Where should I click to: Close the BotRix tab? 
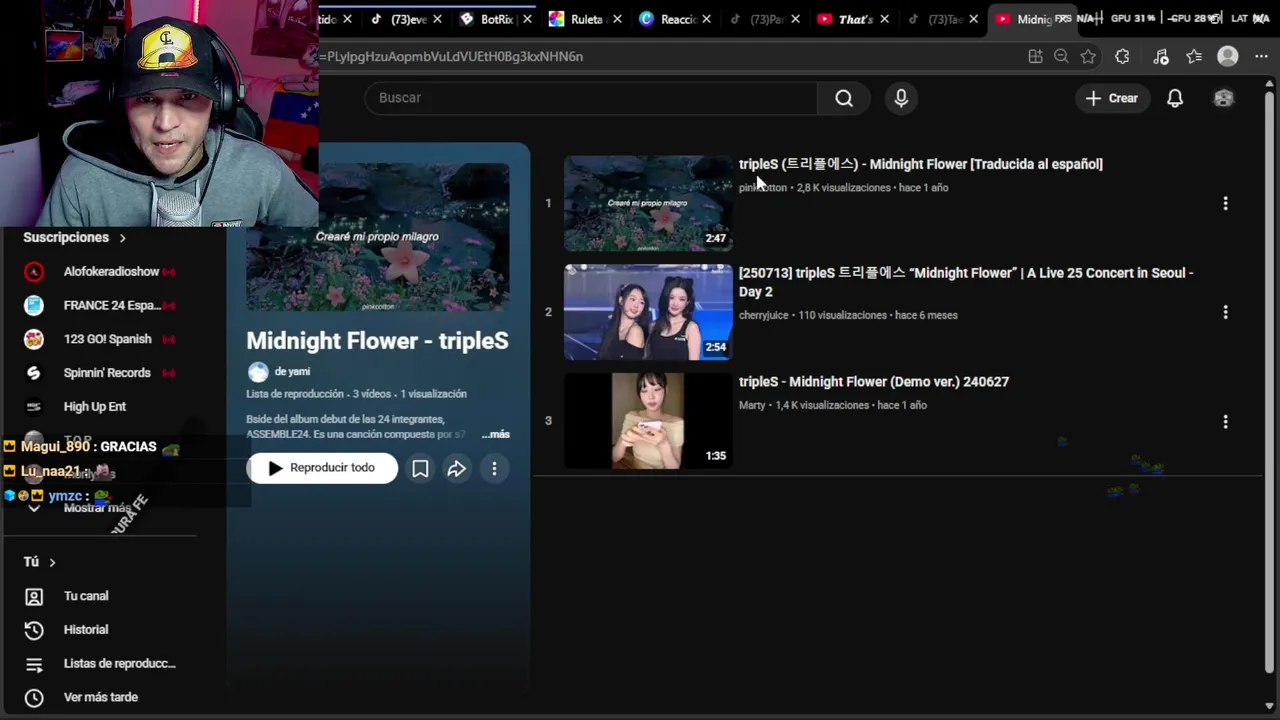tap(527, 19)
